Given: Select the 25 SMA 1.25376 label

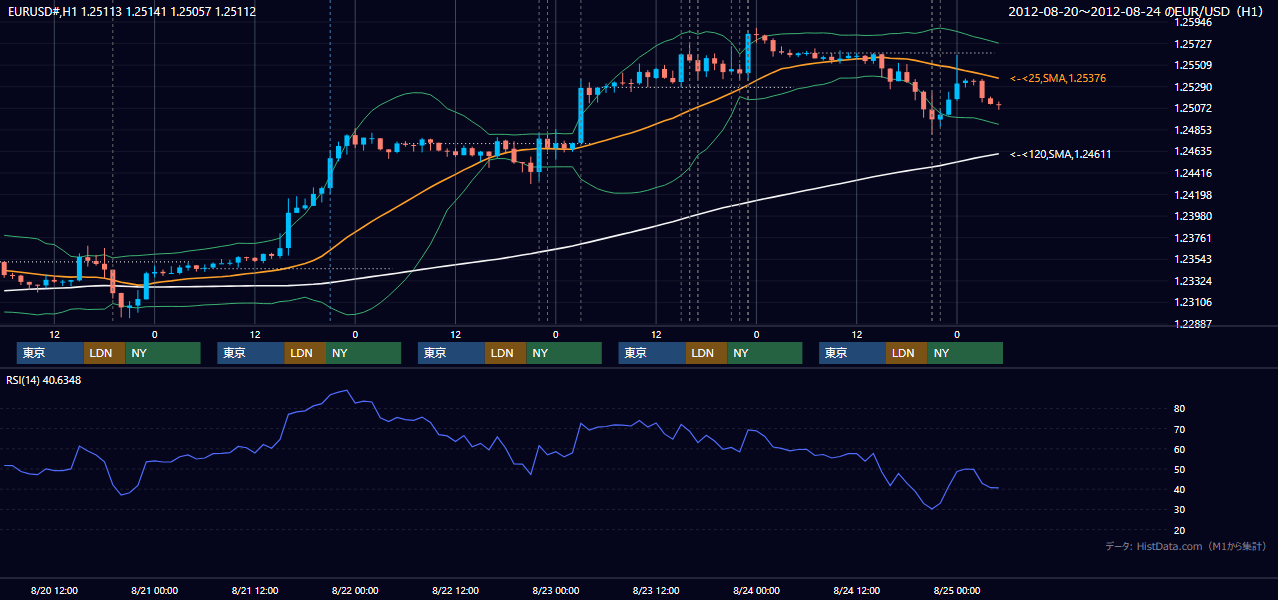Looking at the screenshot, I should (1058, 78).
